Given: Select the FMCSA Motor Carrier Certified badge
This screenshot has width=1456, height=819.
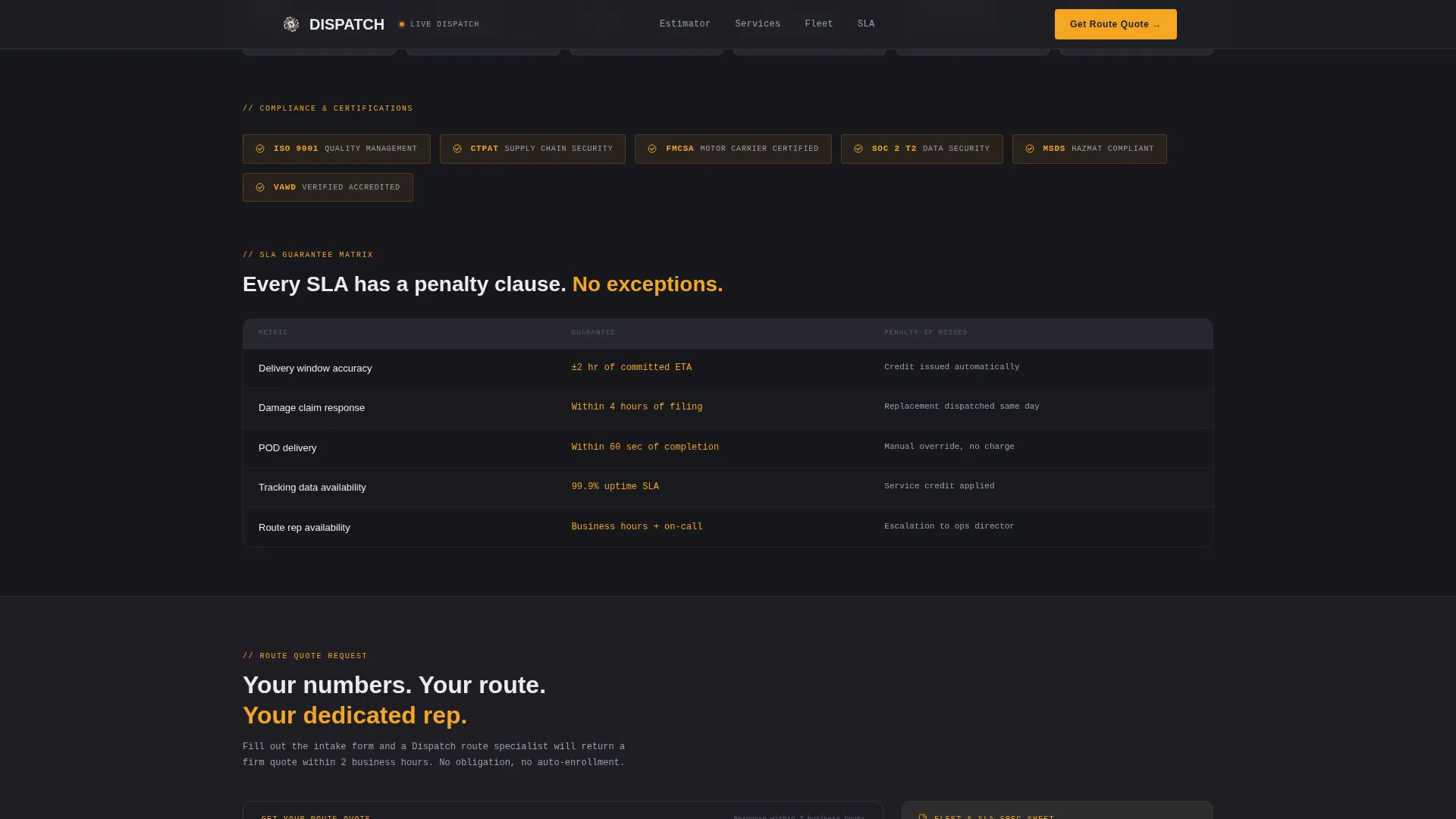Looking at the screenshot, I should (733, 149).
